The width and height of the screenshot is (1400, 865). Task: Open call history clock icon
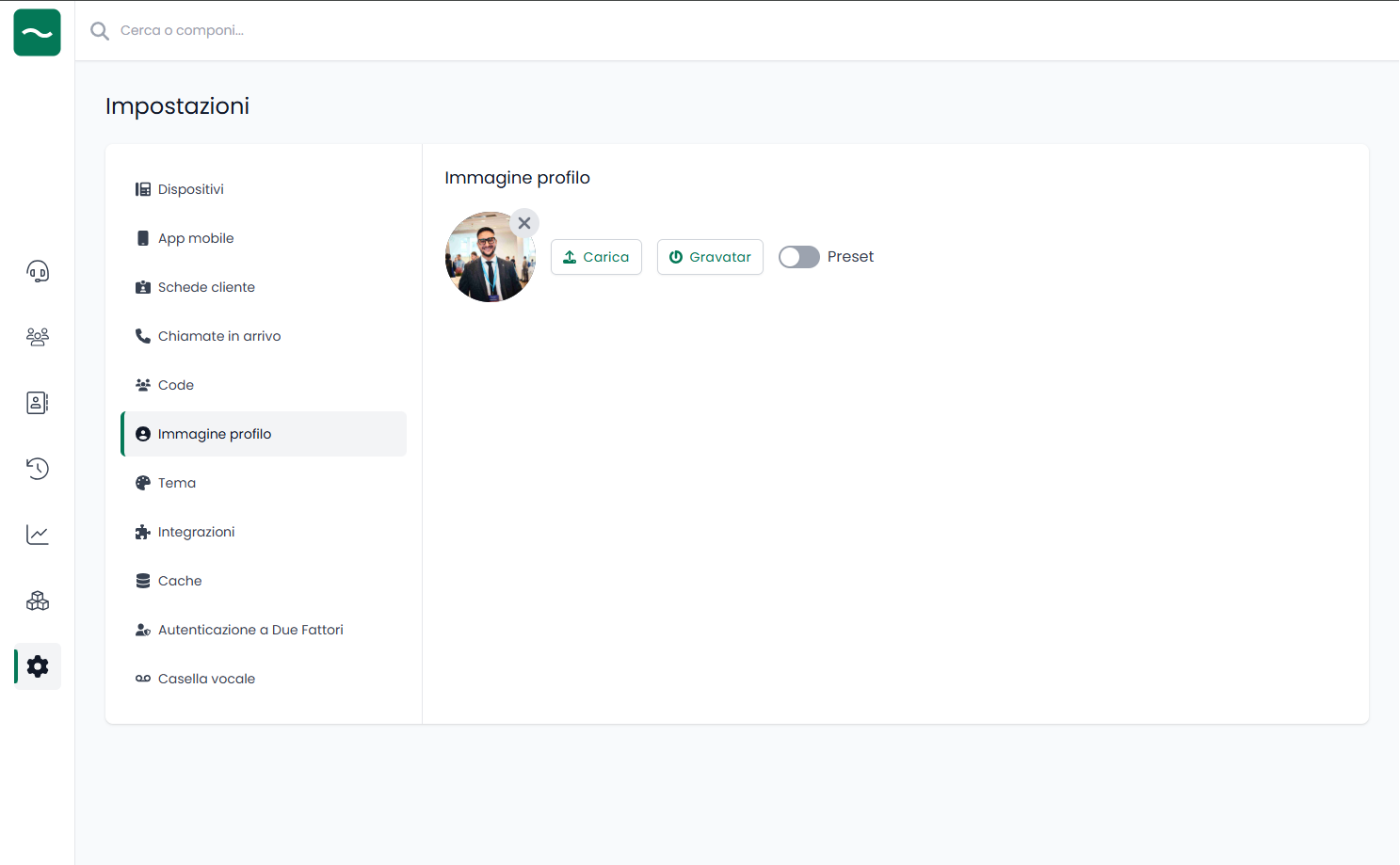tap(38, 469)
